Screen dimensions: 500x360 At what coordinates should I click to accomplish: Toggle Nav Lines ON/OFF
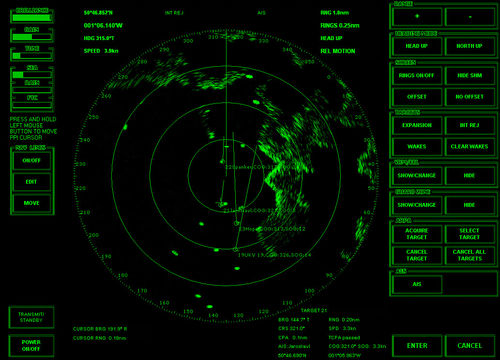(x=32, y=161)
